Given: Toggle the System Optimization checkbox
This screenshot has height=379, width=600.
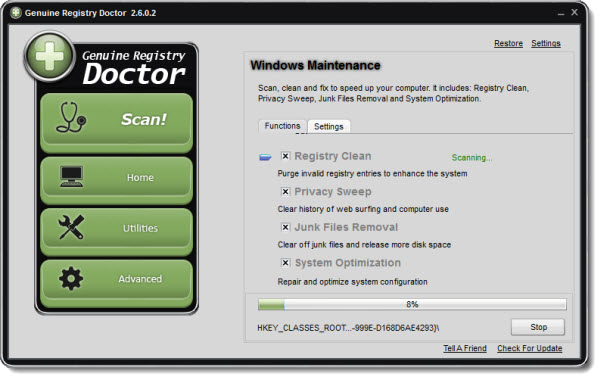Looking at the screenshot, I should click(x=285, y=263).
